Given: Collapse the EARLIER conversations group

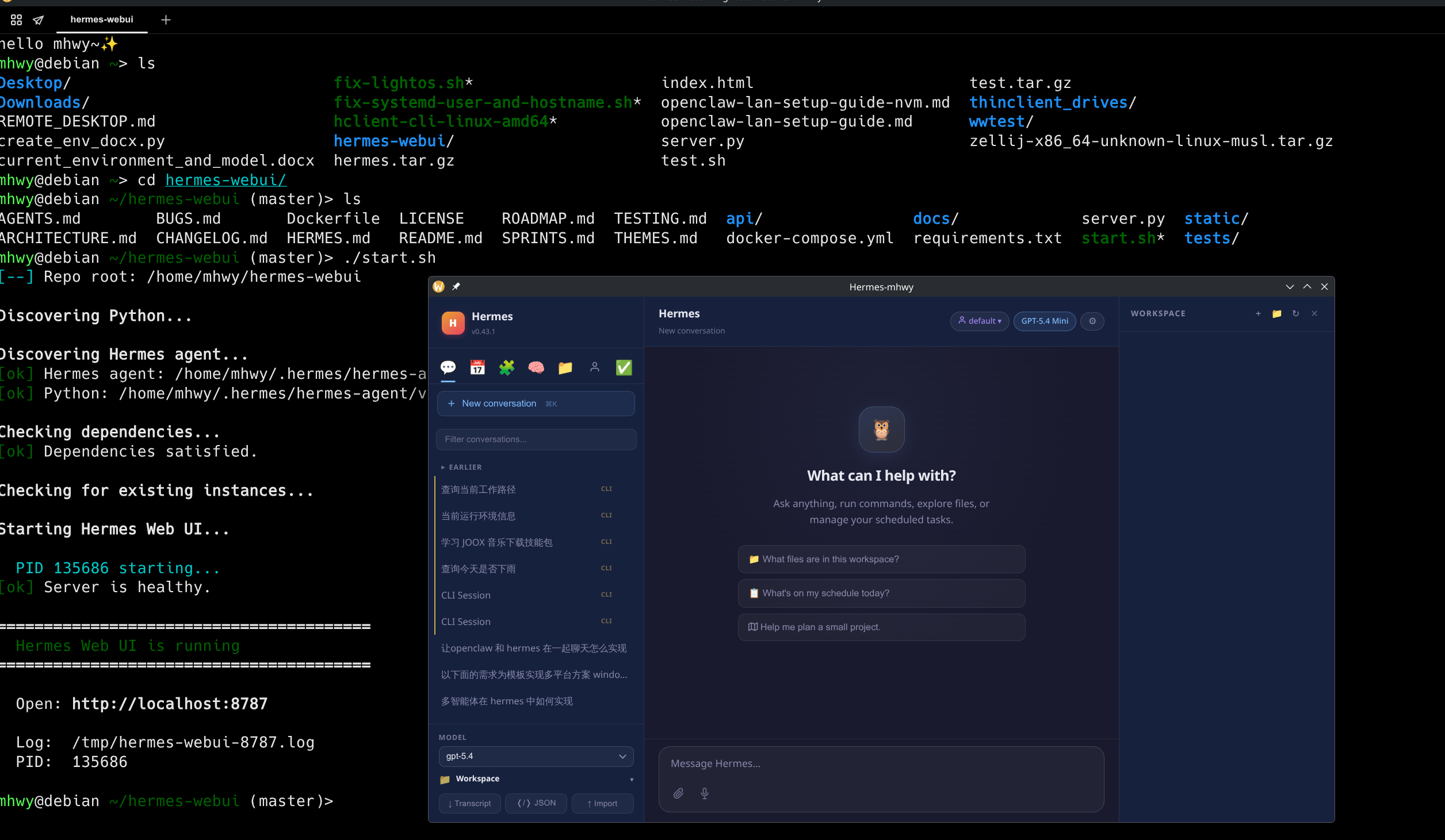Looking at the screenshot, I should tap(461, 467).
